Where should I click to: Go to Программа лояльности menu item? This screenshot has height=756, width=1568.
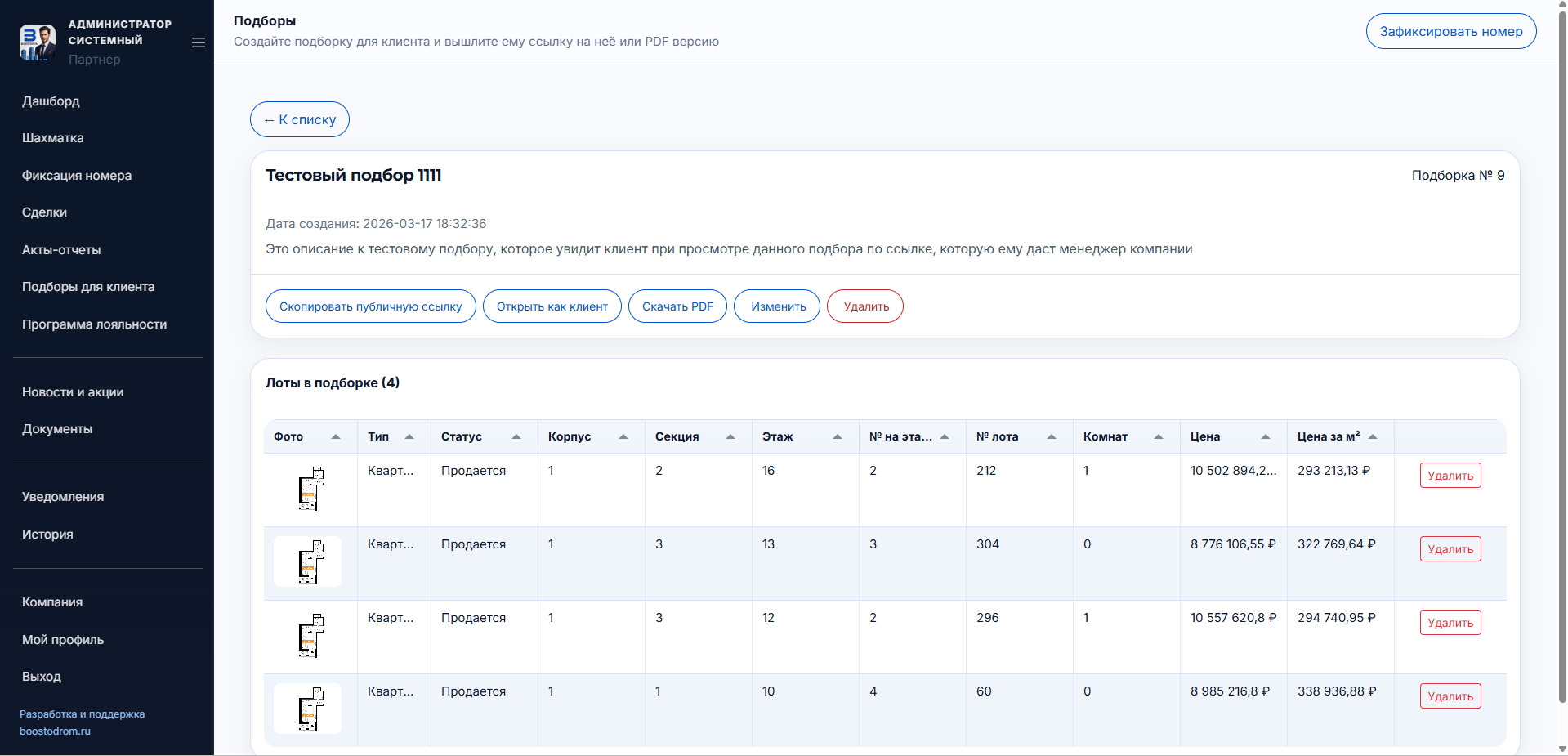point(94,324)
